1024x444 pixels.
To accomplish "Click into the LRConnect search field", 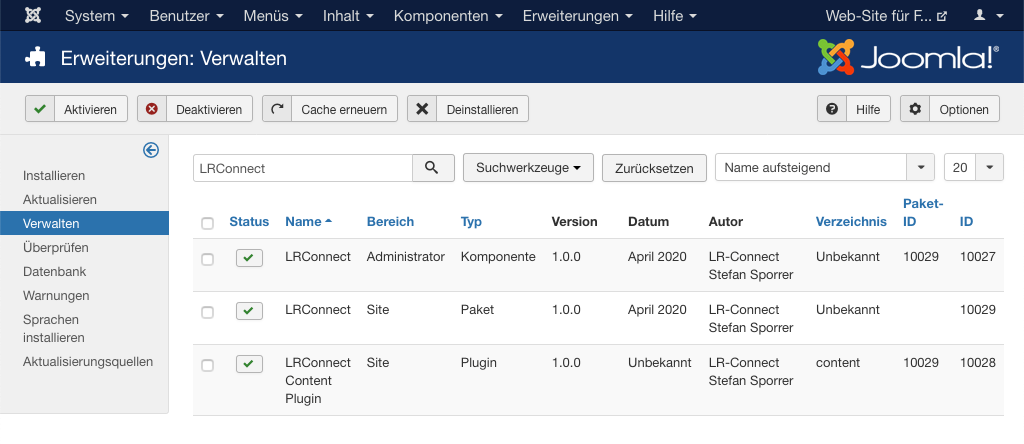I will coord(303,168).
